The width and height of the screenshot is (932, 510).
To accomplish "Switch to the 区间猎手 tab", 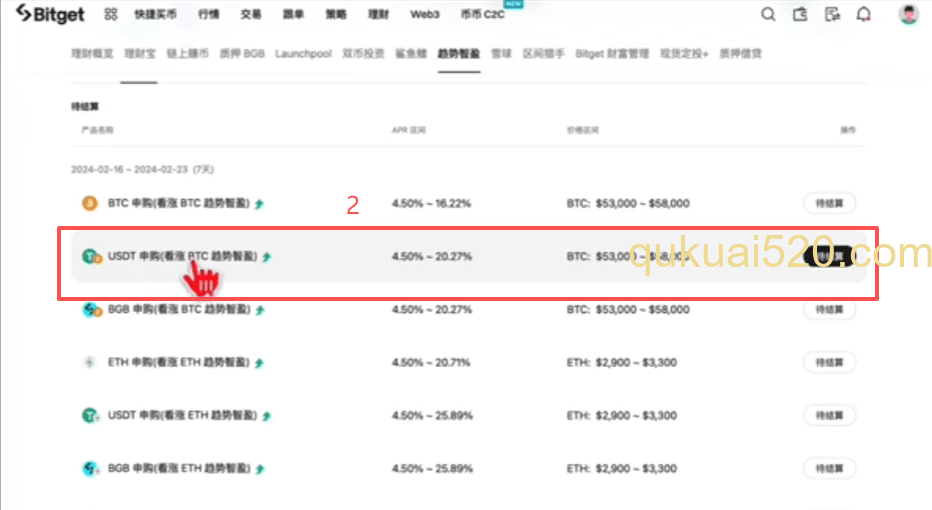I will click(543, 53).
